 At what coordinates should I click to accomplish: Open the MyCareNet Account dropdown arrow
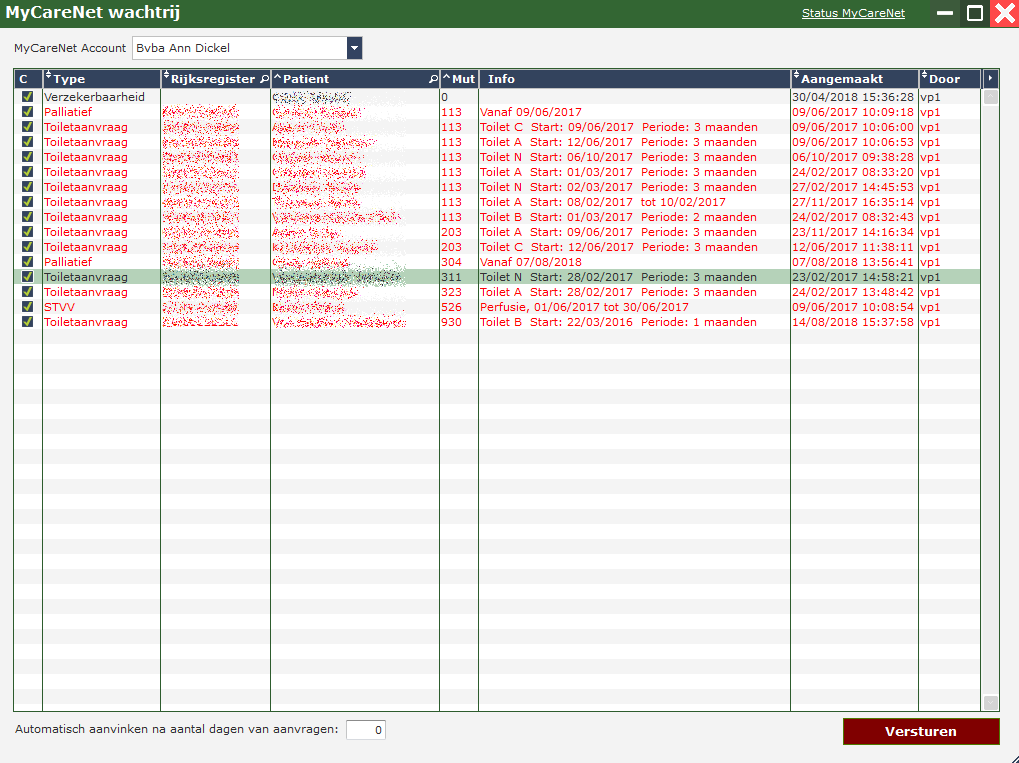coord(354,48)
